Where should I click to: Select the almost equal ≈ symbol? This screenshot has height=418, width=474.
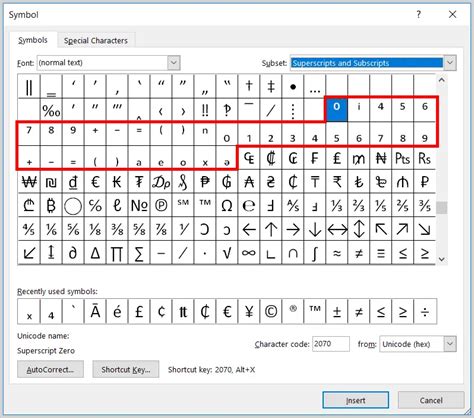click(x=337, y=253)
